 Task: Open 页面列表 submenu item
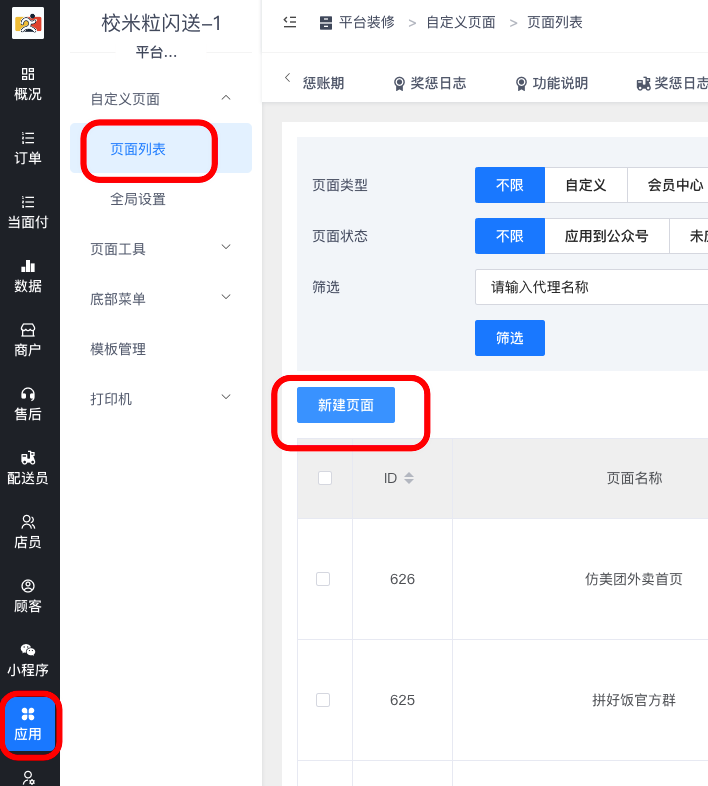point(160,148)
